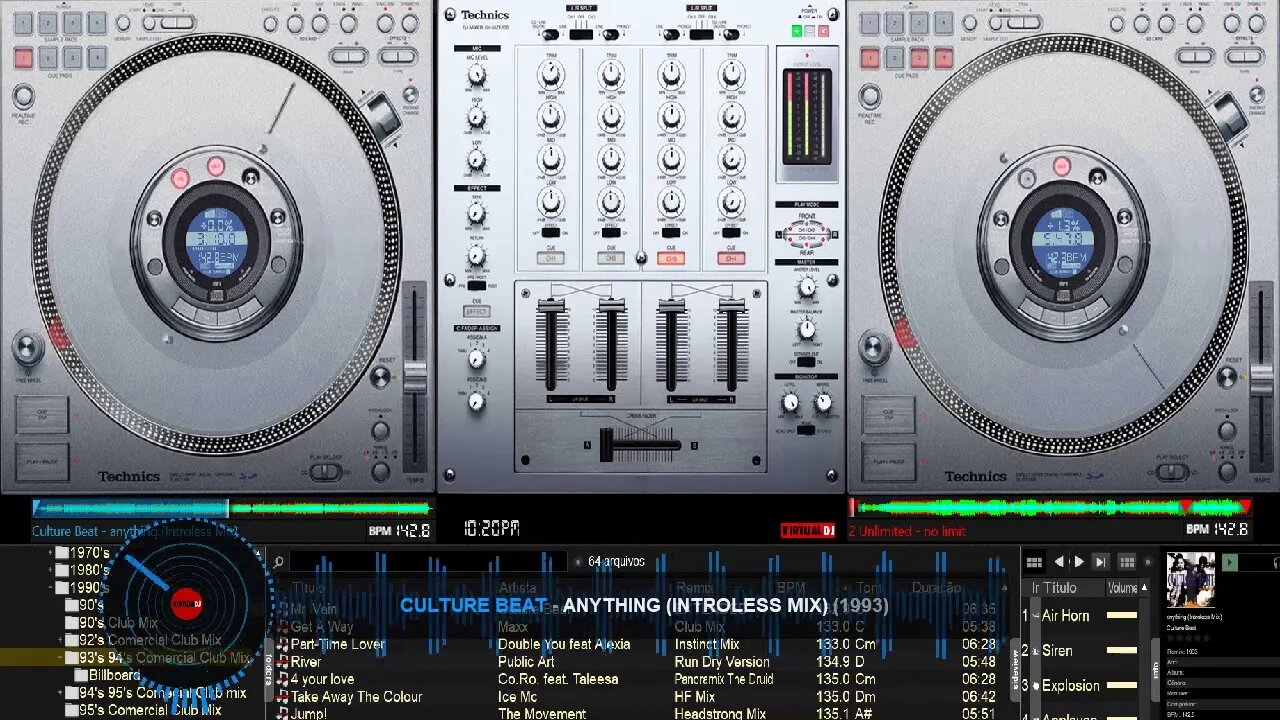Click the CUE EFFECT button on mixer
Screen dimensions: 1280x720
point(477,311)
